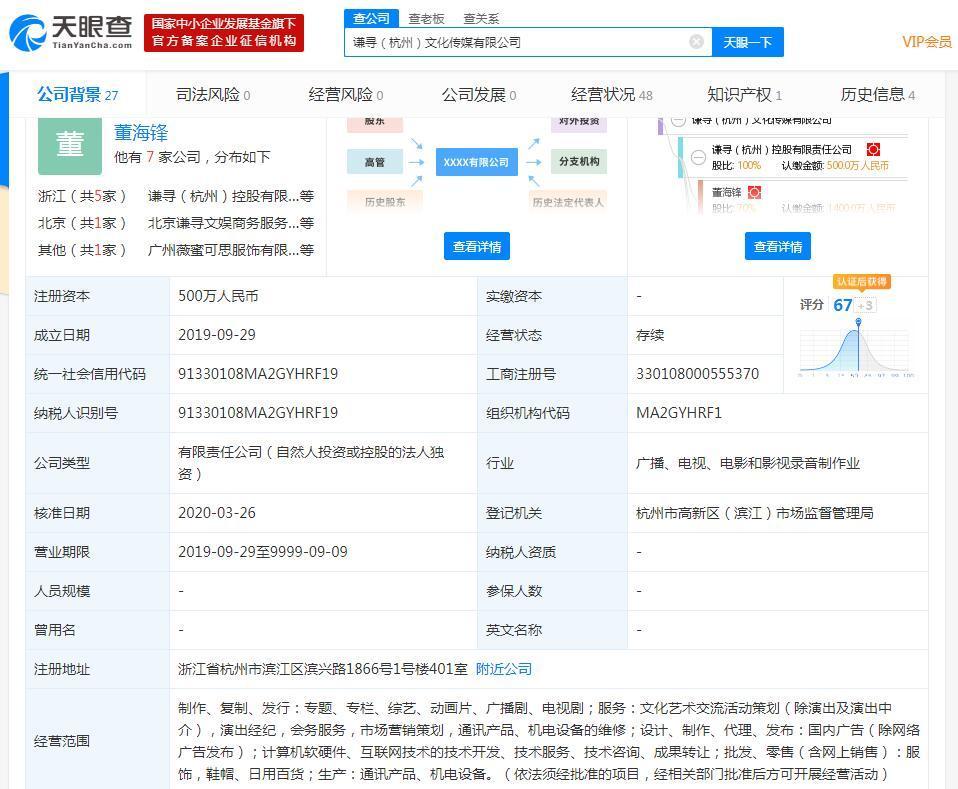Screen dimensions: 958x789
Task: Open the 知识产权 tab
Action: click(x=744, y=95)
